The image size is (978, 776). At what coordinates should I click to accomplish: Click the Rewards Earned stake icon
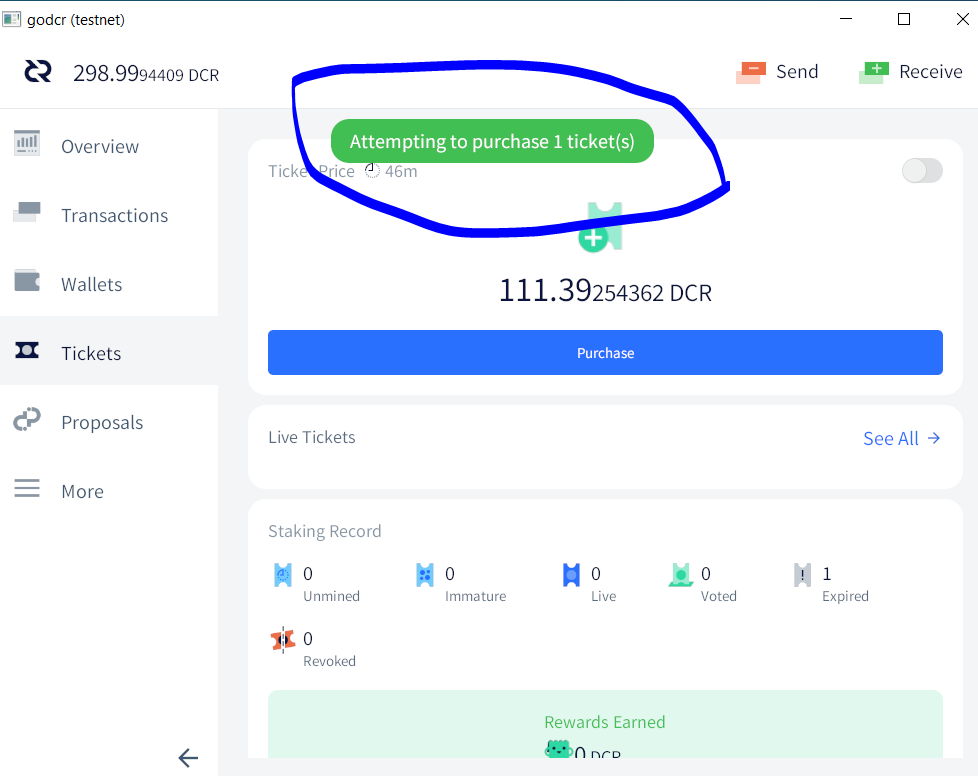pyautogui.click(x=558, y=749)
